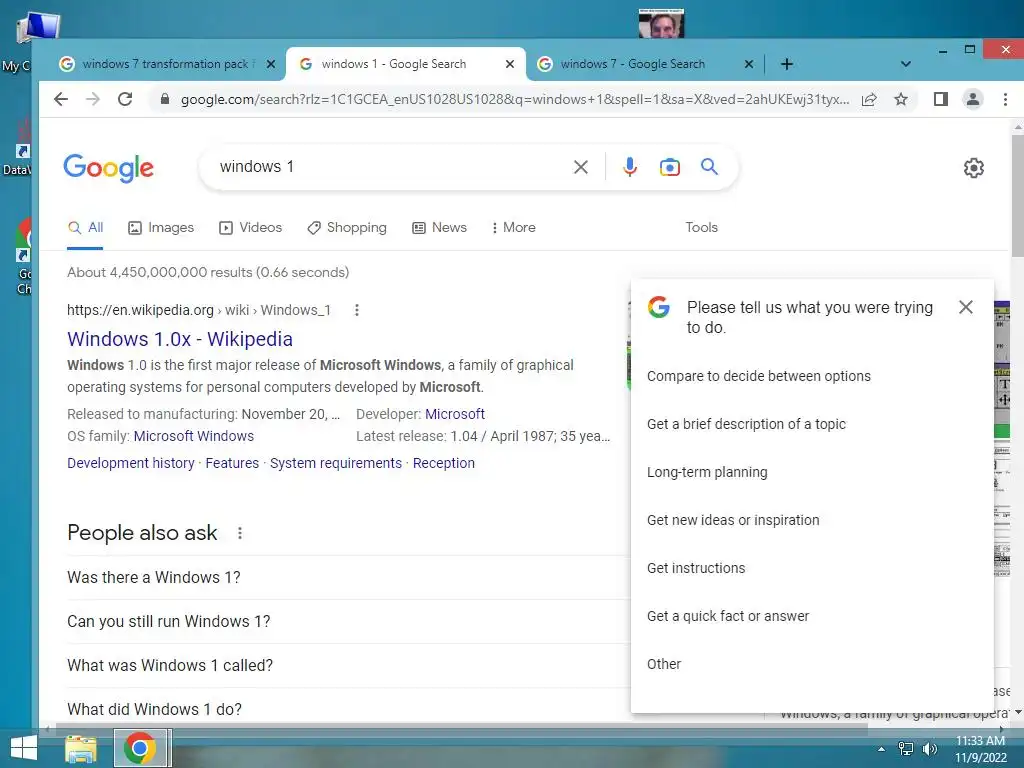The width and height of the screenshot is (1024, 768).
Task: Close the windows 7 - Google Search tab
Action: (x=749, y=64)
